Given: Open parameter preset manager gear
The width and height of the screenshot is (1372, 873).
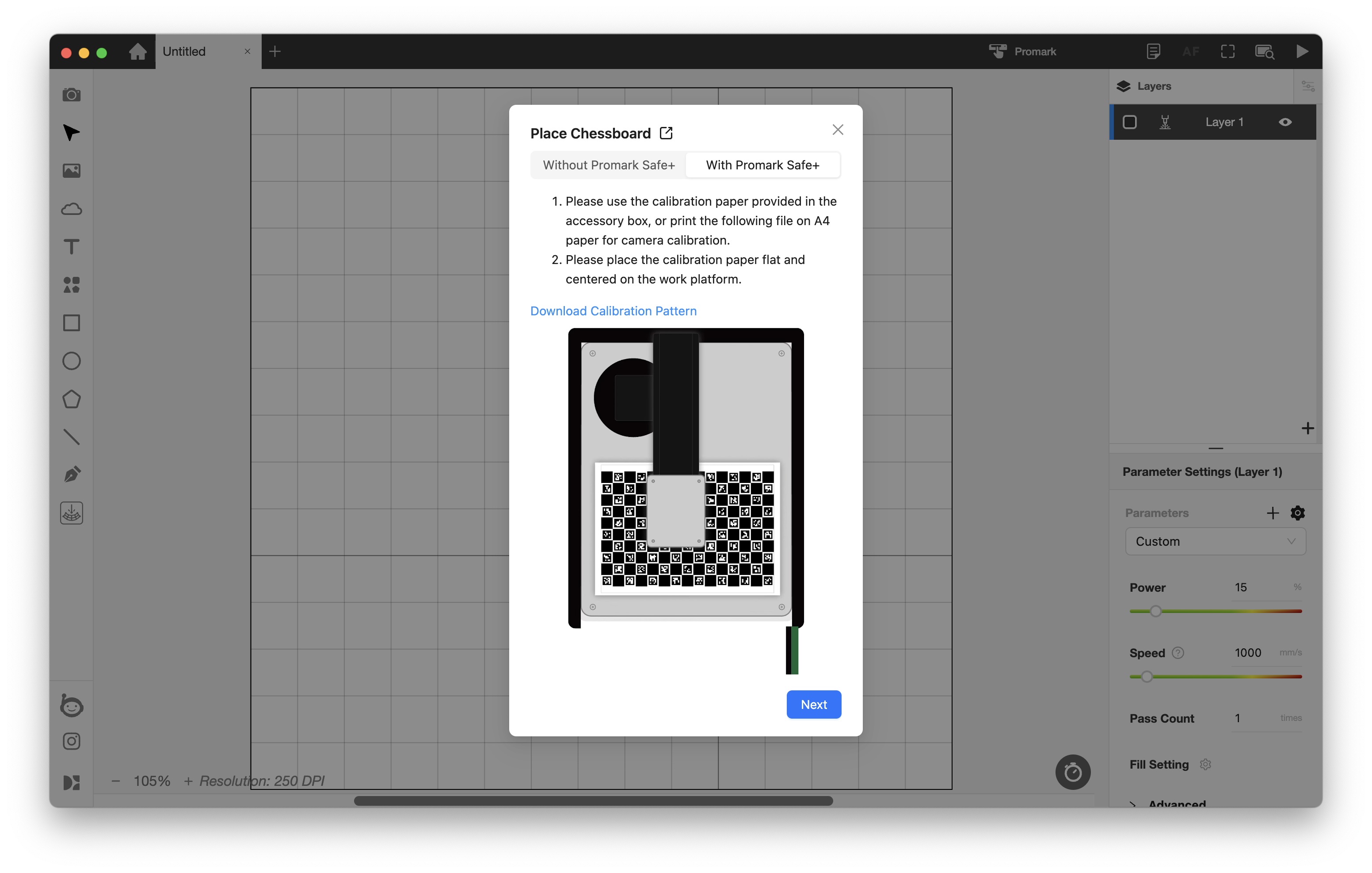Looking at the screenshot, I should click(1297, 513).
